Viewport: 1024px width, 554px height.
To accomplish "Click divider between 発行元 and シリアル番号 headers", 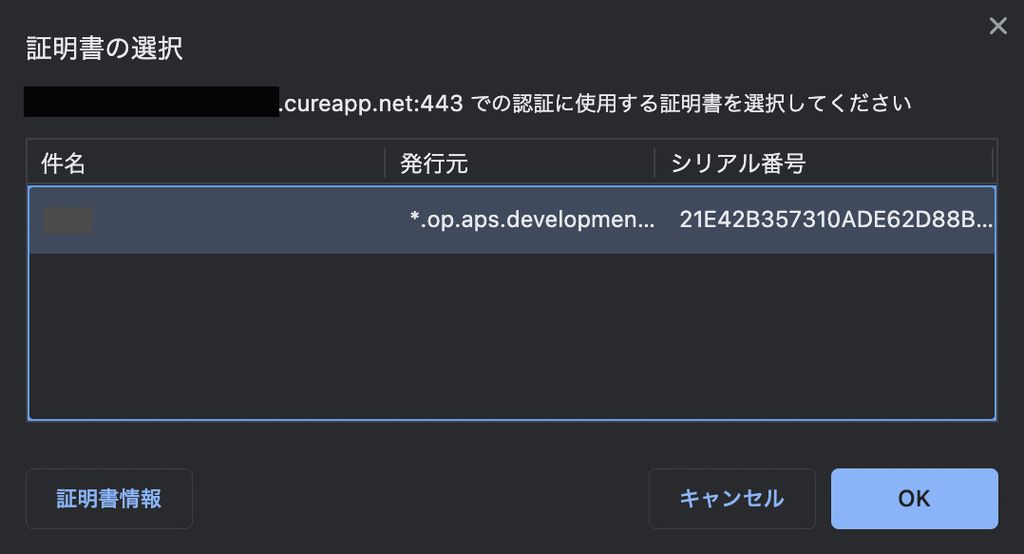I will pos(654,163).
